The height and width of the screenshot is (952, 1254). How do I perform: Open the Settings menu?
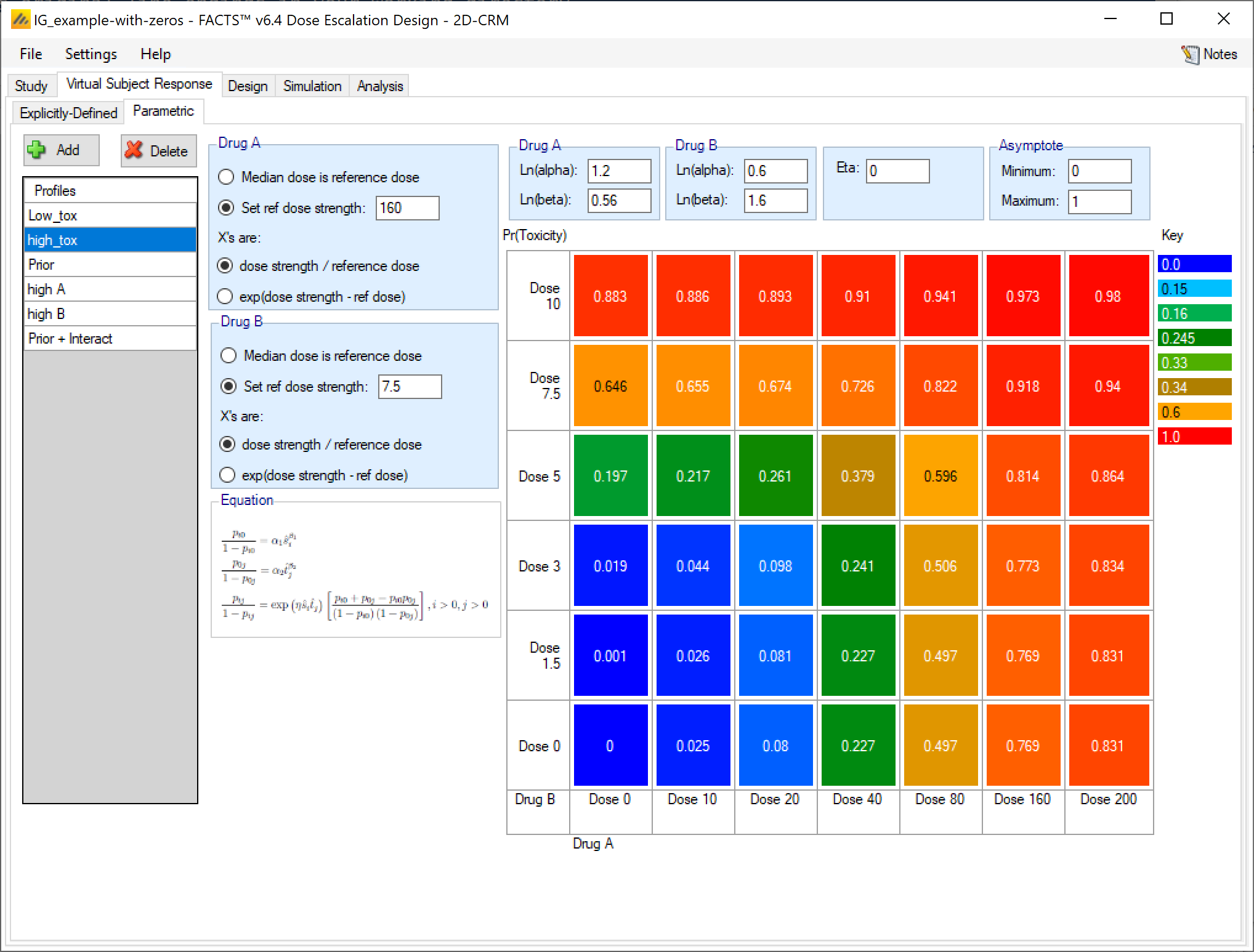(91, 54)
